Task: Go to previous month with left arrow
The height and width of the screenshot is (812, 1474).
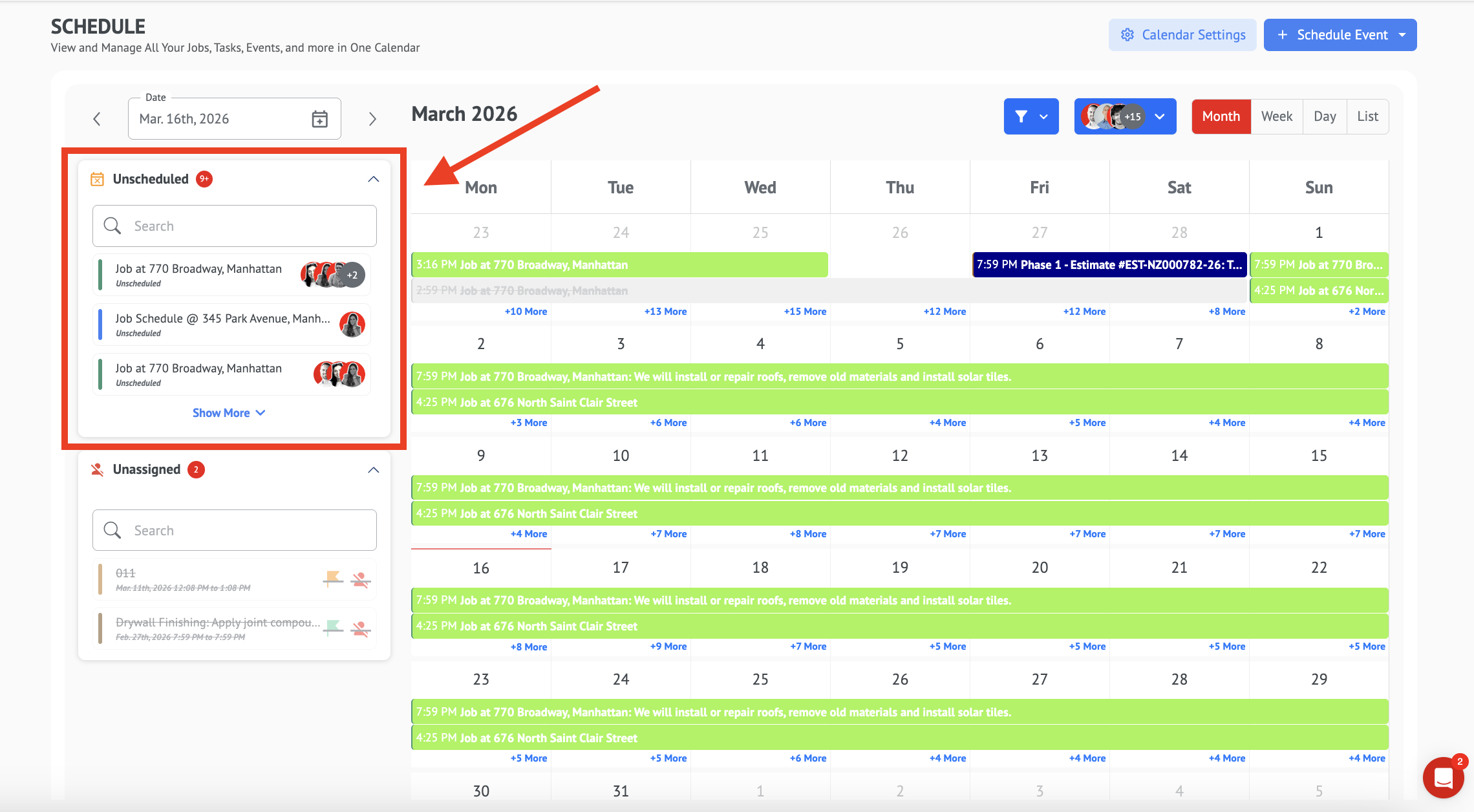Action: (x=97, y=119)
